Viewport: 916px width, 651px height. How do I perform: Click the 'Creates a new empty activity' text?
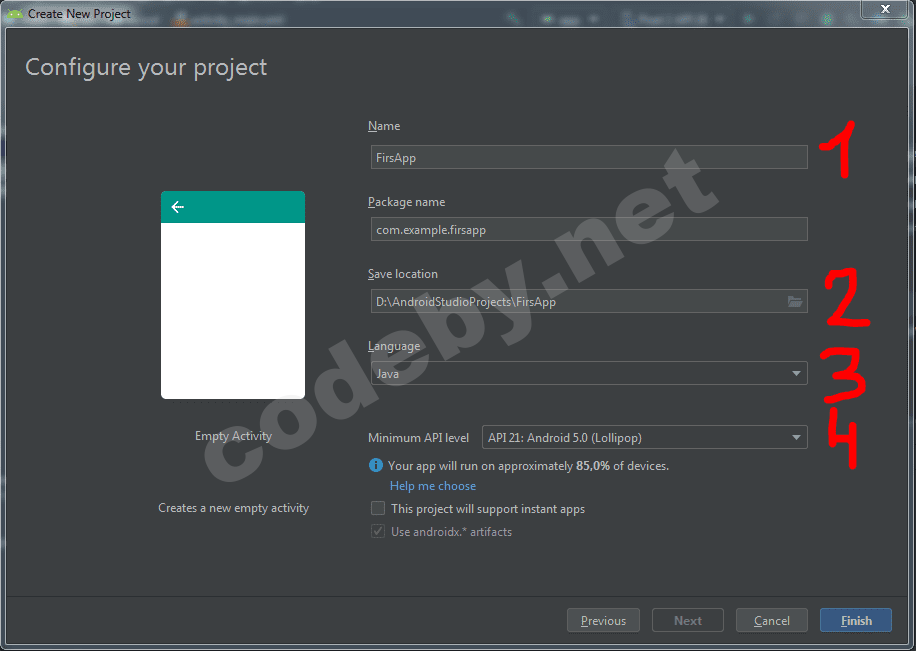tap(233, 508)
